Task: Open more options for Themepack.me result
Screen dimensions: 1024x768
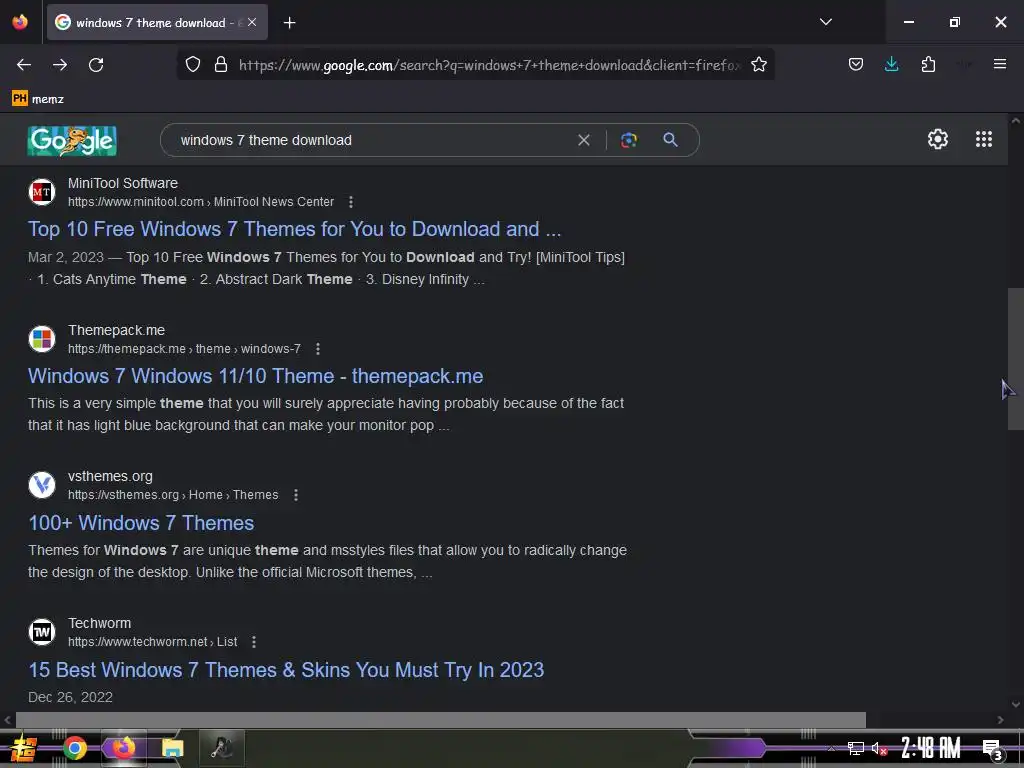Action: [x=318, y=349]
